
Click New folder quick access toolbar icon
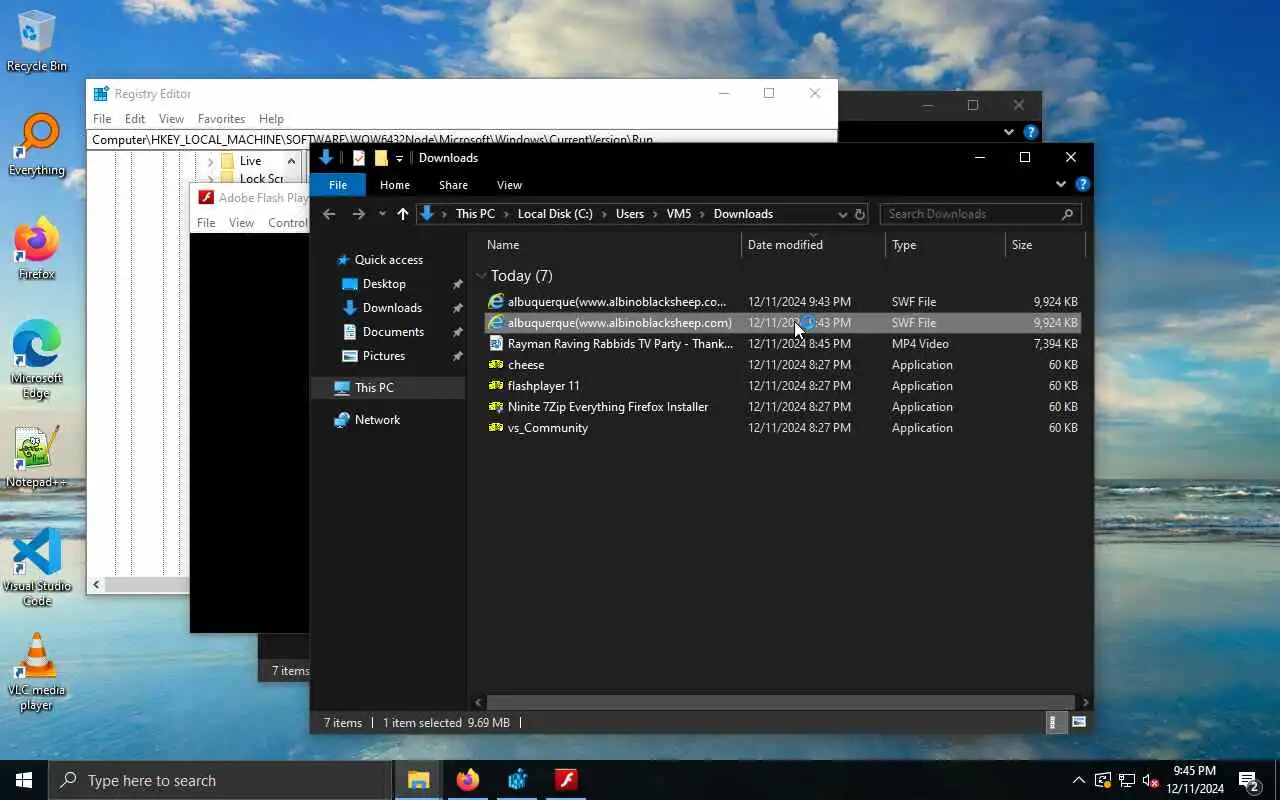(381, 158)
